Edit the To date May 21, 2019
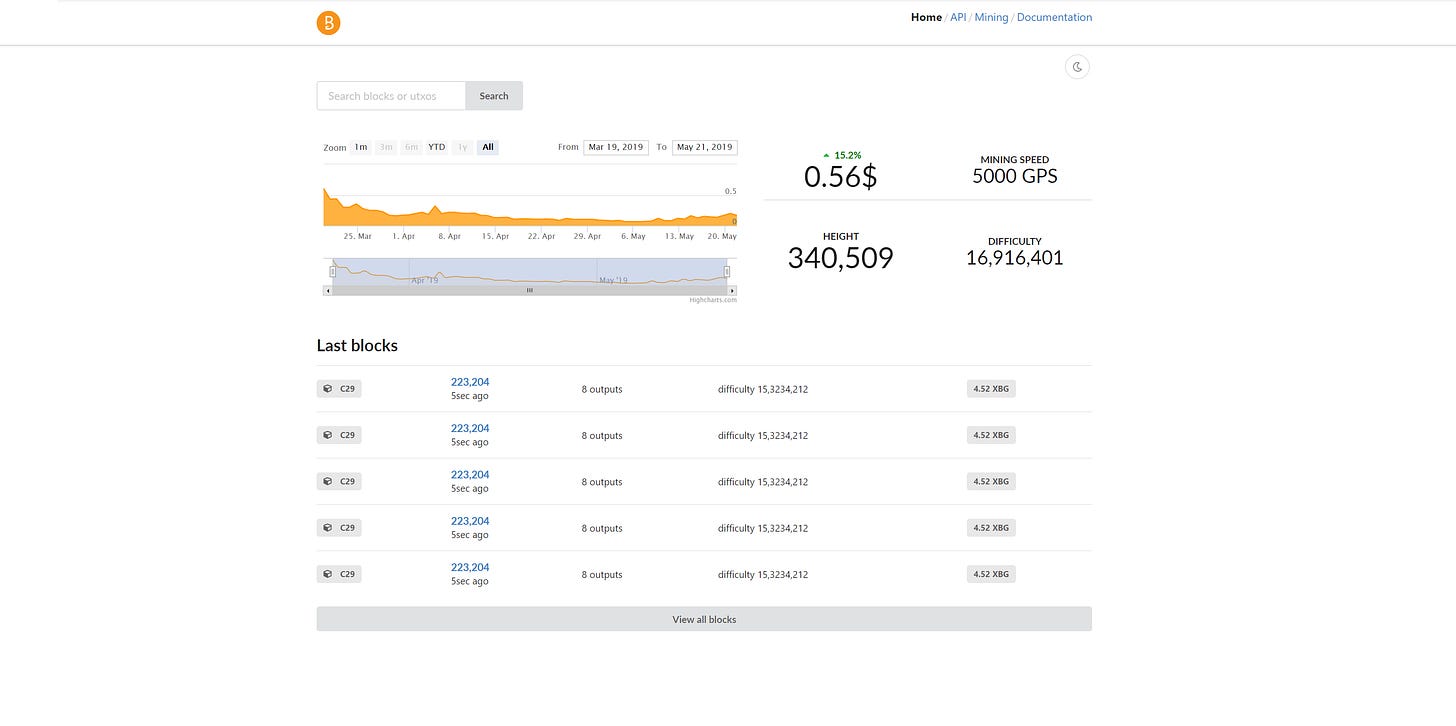The image size is (1456, 726). coord(705,147)
